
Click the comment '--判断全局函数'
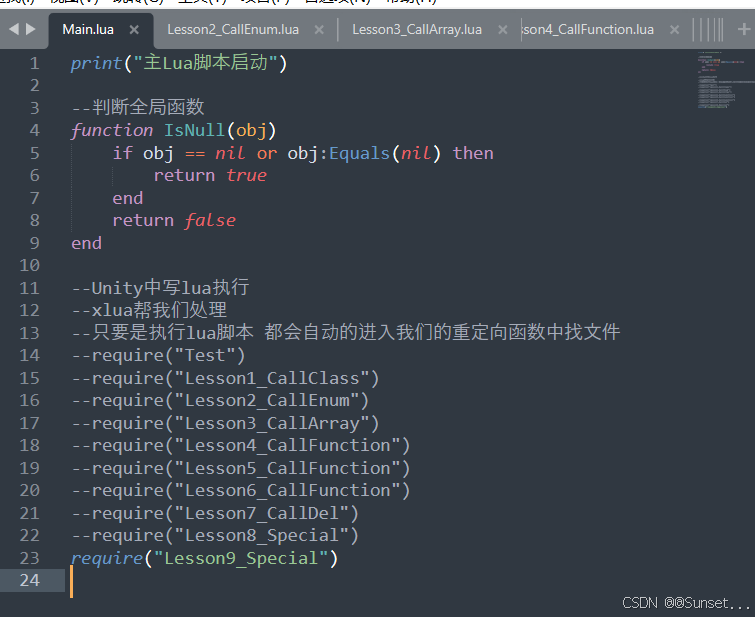tap(138, 107)
